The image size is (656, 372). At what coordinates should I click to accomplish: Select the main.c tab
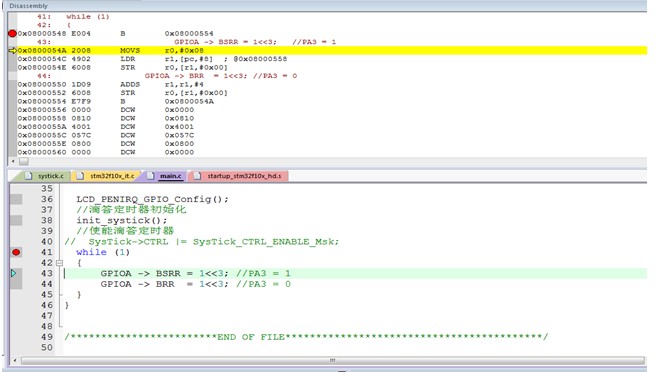click(x=166, y=176)
